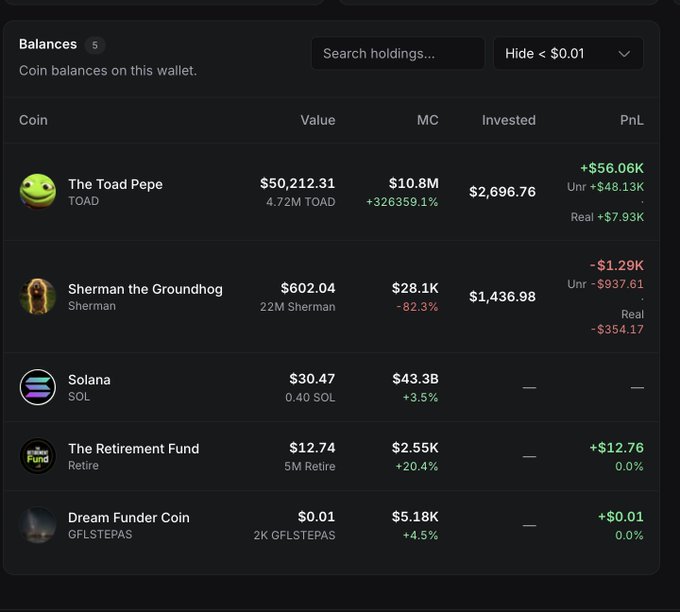
Task: Sort by the Invested column header
Action: tap(509, 120)
